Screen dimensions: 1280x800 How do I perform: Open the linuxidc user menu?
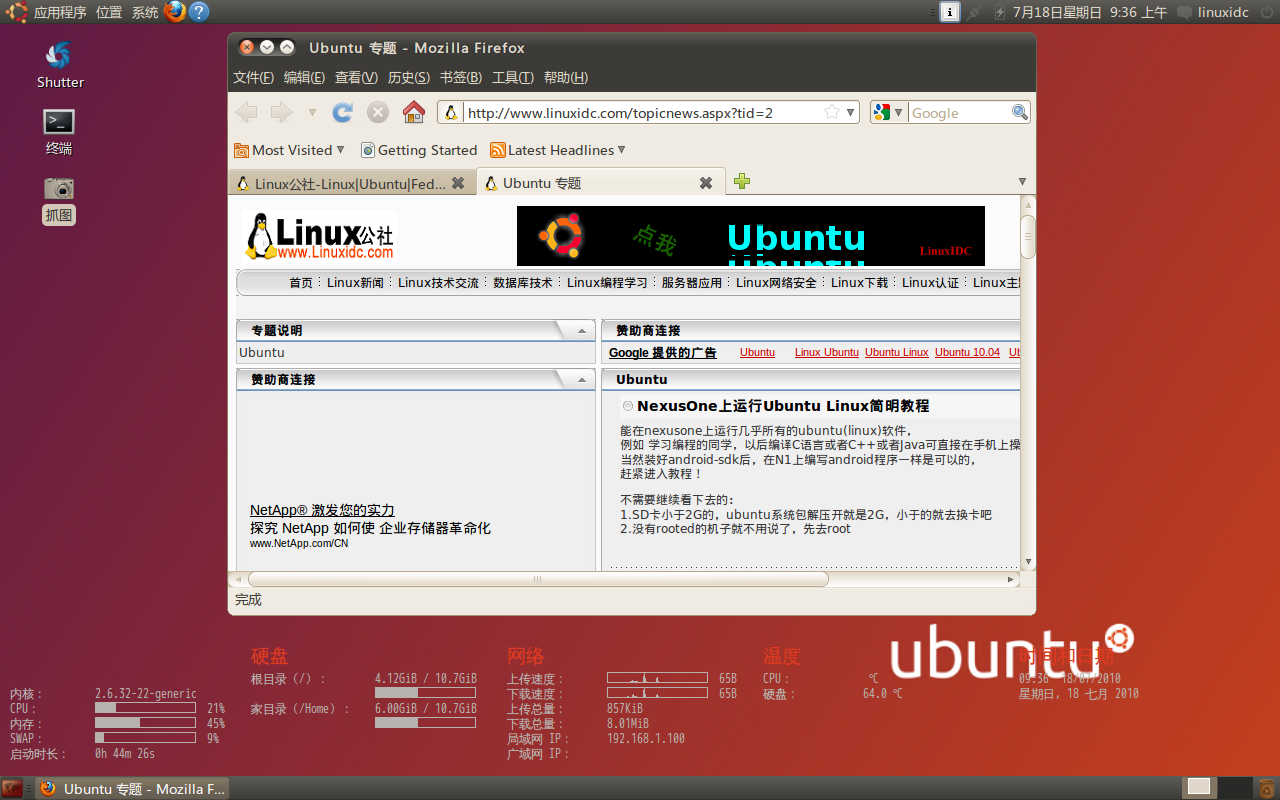1213,12
